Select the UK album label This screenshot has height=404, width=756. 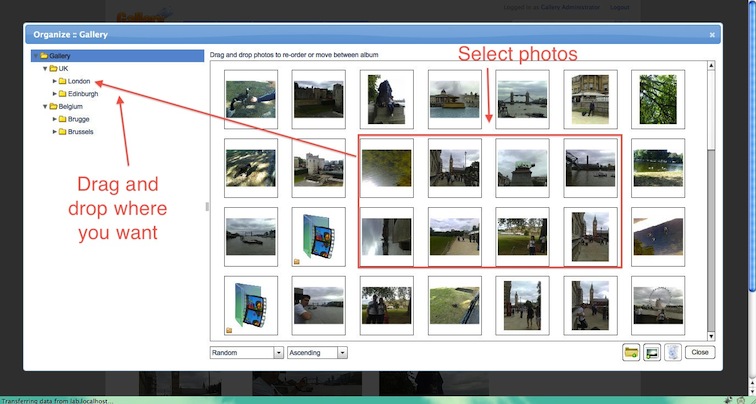click(64, 68)
